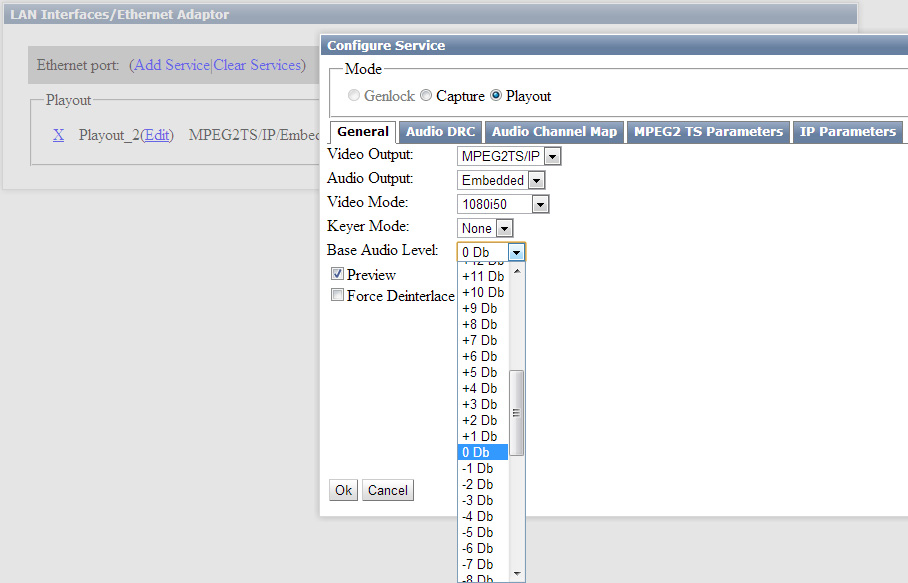Screen dimensions: 908x583
Task: Click the dropdown list scroll up arrow
Action: [517, 271]
